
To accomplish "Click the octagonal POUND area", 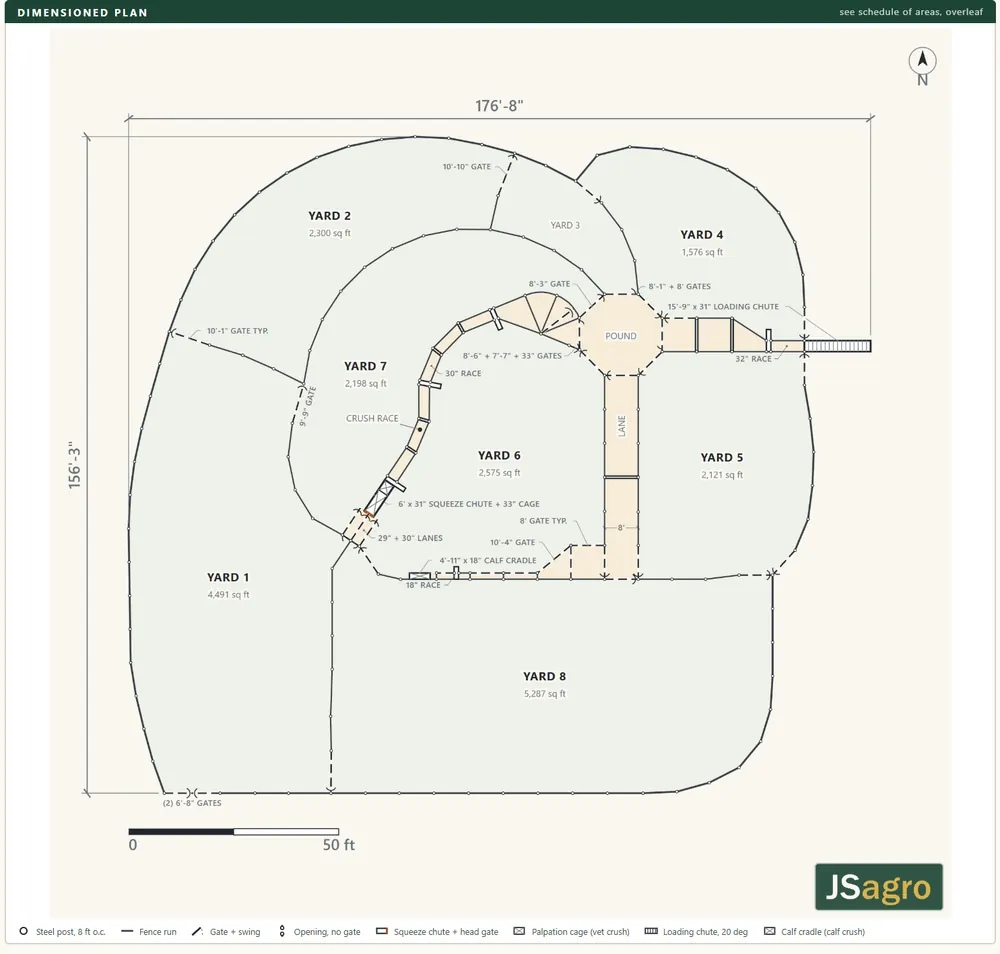I will 621,335.
